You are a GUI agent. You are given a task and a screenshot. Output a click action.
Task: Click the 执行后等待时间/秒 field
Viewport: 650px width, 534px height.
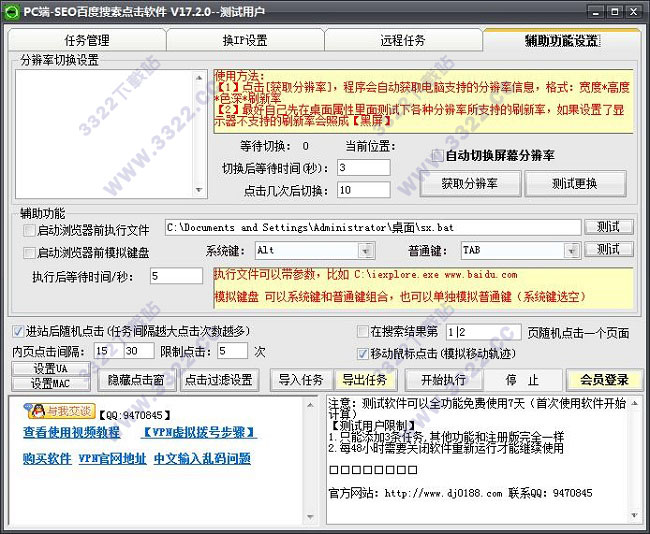pos(176,276)
